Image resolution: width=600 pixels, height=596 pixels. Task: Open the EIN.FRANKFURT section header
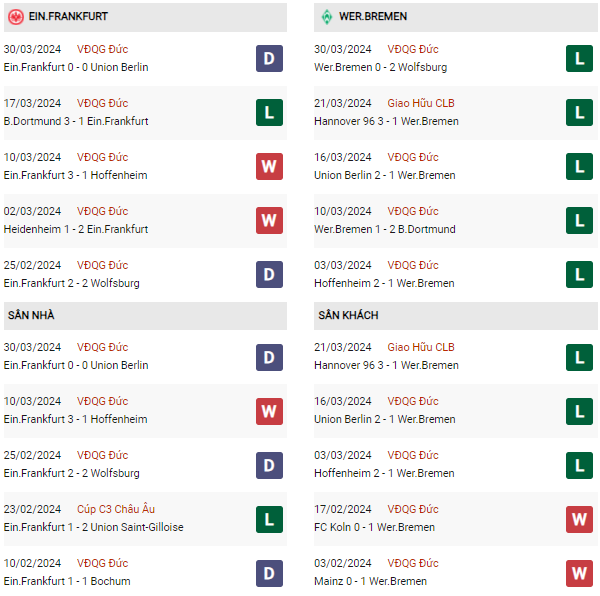click(x=67, y=17)
